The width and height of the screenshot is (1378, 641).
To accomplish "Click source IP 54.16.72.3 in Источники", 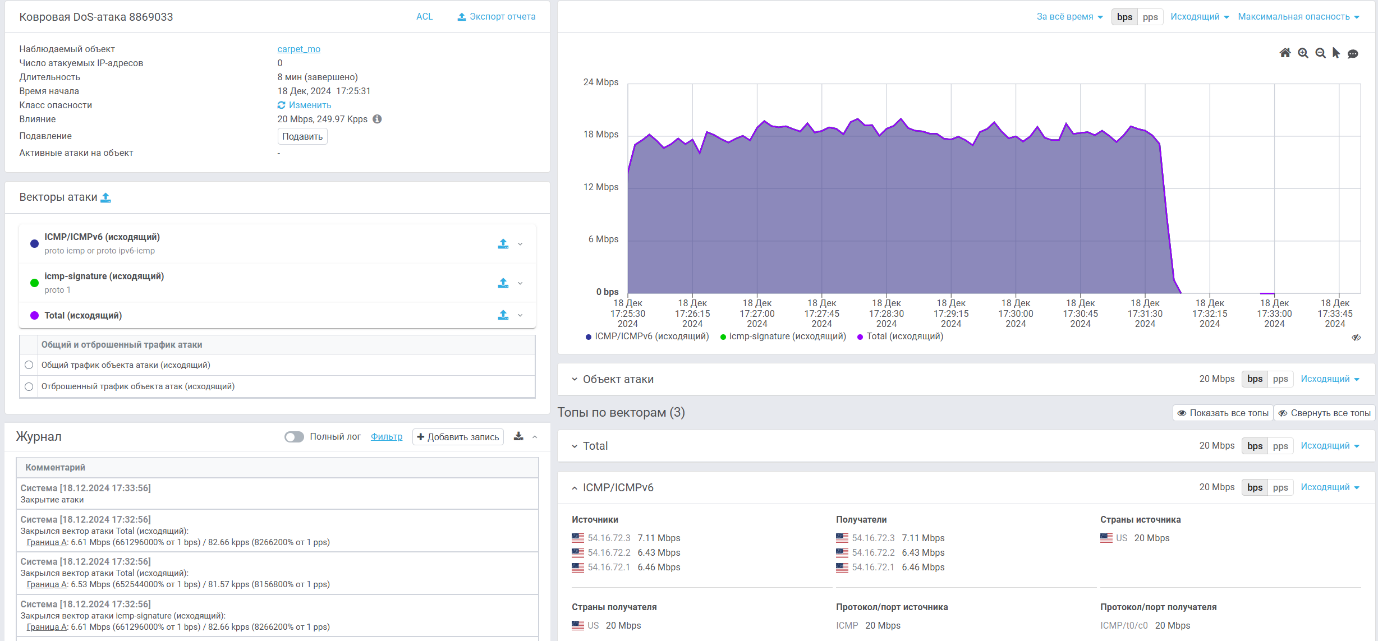I will (608, 538).
